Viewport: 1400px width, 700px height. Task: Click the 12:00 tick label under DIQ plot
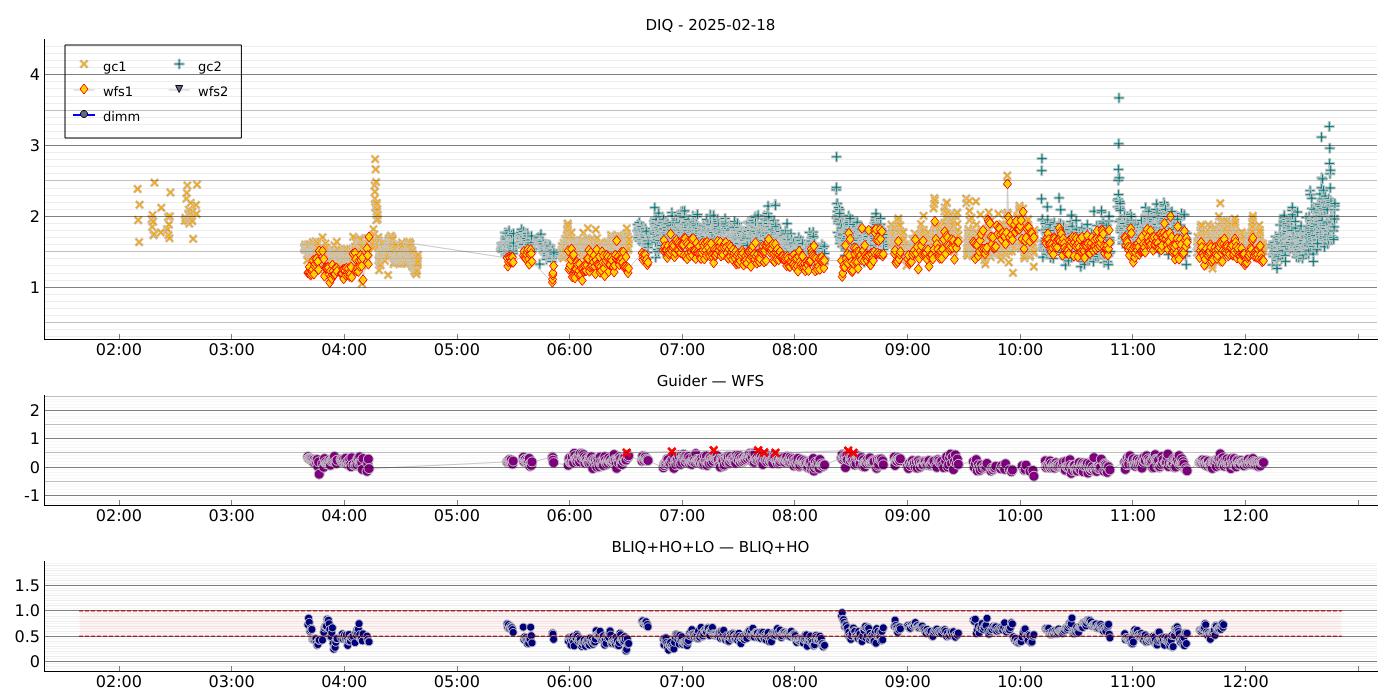pos(1245,350)
